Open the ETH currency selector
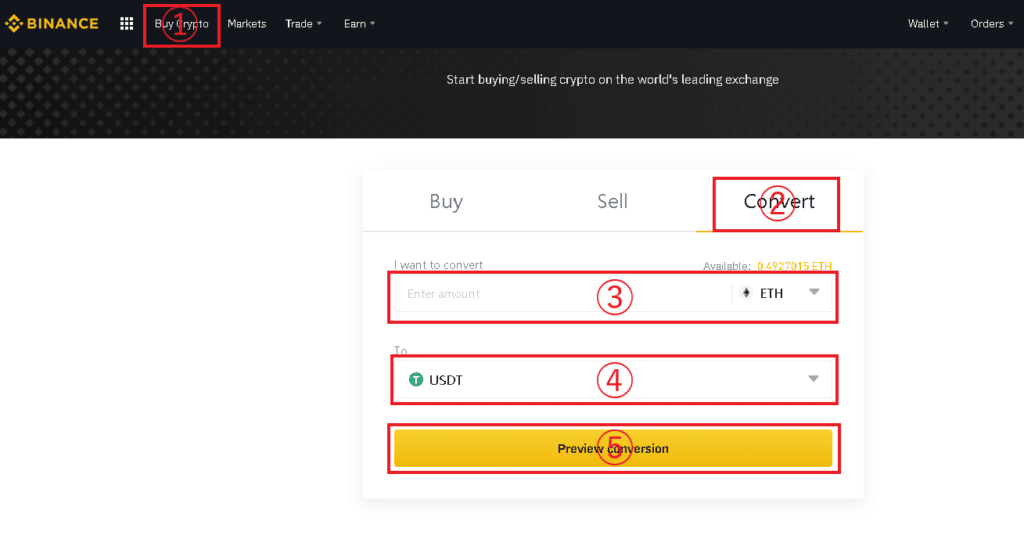1024x535 pixels. (782, 293)
